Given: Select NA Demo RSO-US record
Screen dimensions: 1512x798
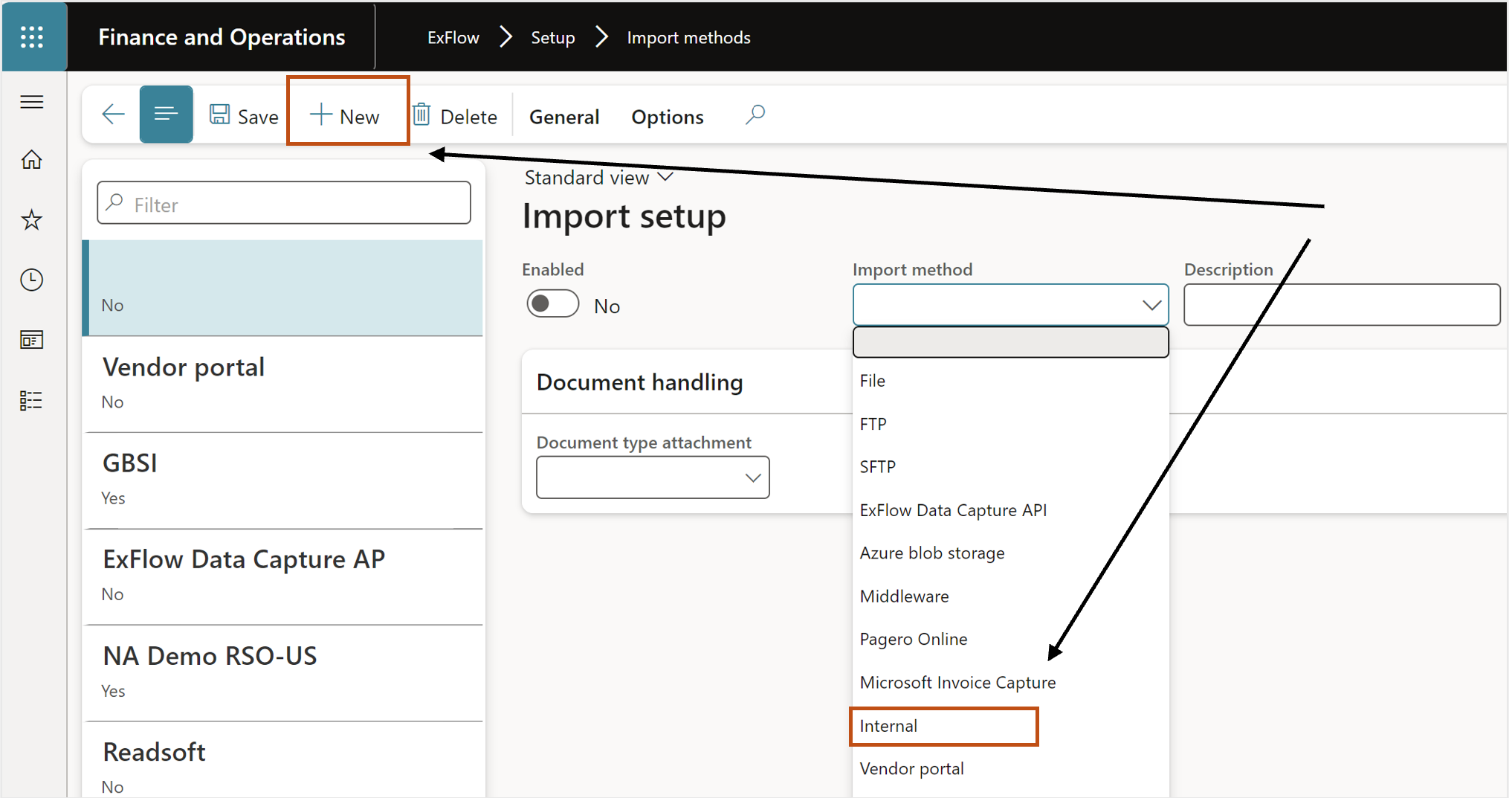Looking at the screenshot, I should 283,673.
